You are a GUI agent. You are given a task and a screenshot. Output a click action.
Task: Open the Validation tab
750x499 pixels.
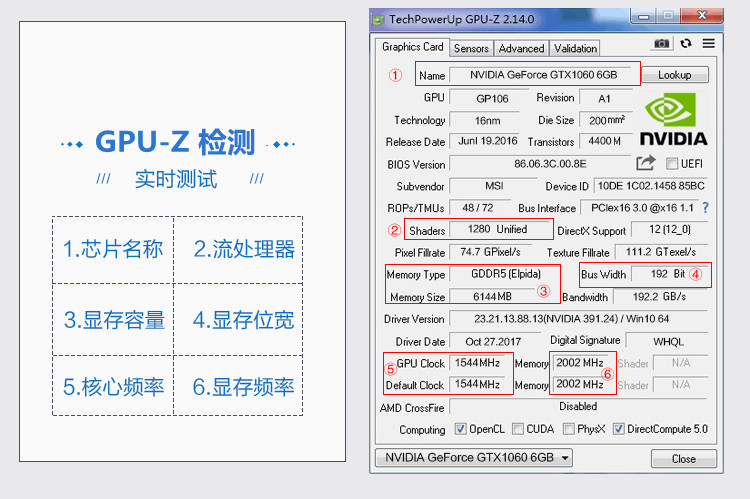pos(575,48)
